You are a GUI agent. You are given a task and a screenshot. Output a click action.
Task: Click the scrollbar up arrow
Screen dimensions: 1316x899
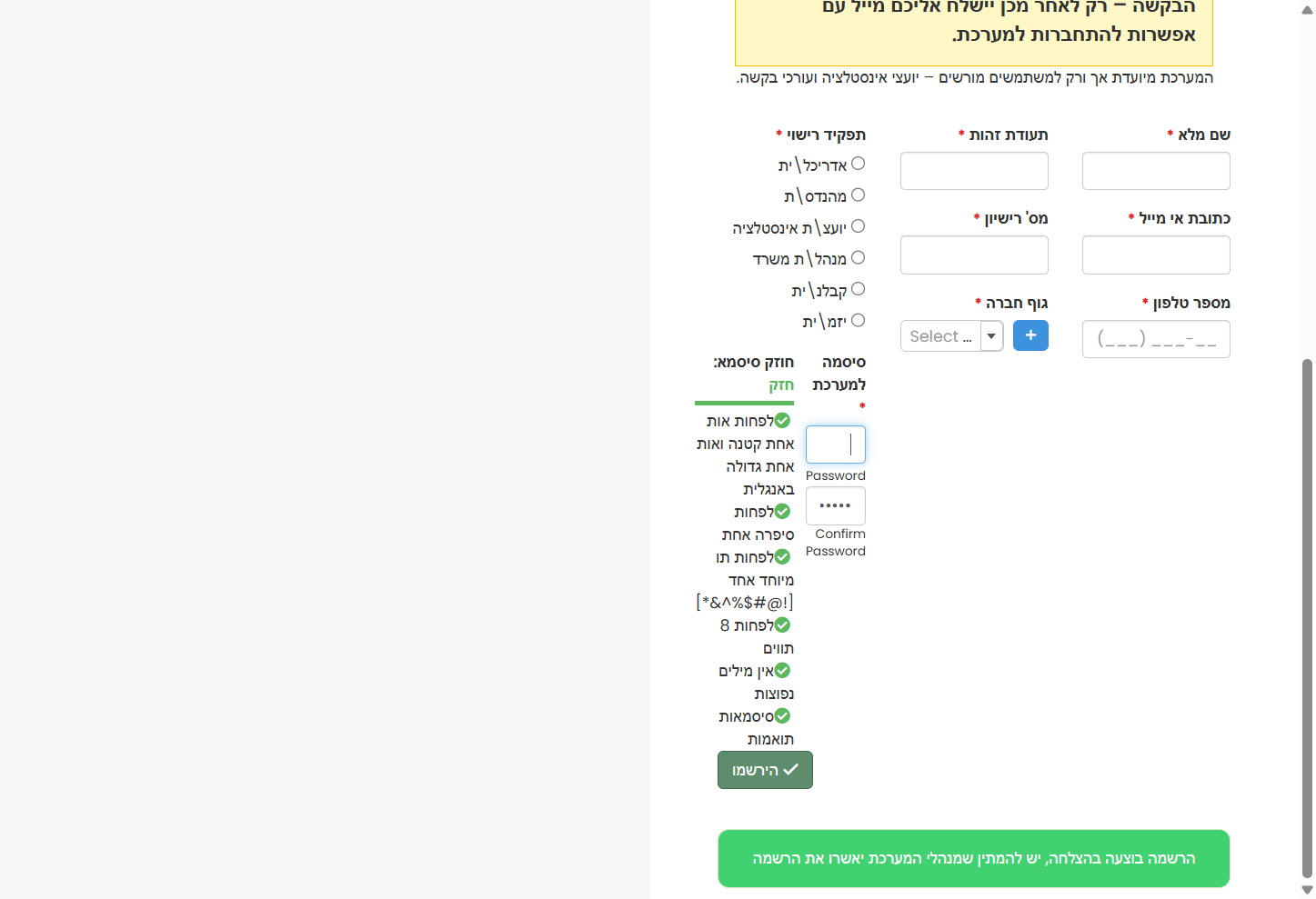pos(1307,9)
